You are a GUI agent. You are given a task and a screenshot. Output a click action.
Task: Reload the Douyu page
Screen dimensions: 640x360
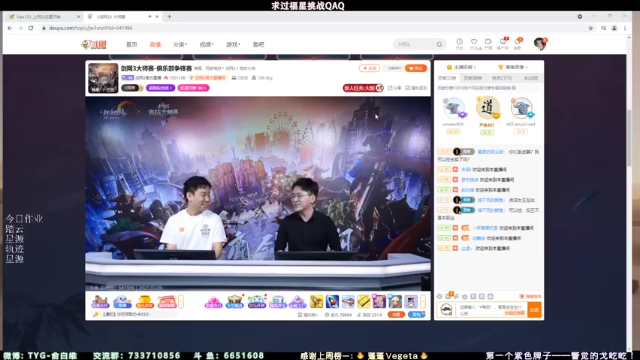[31, 28]
